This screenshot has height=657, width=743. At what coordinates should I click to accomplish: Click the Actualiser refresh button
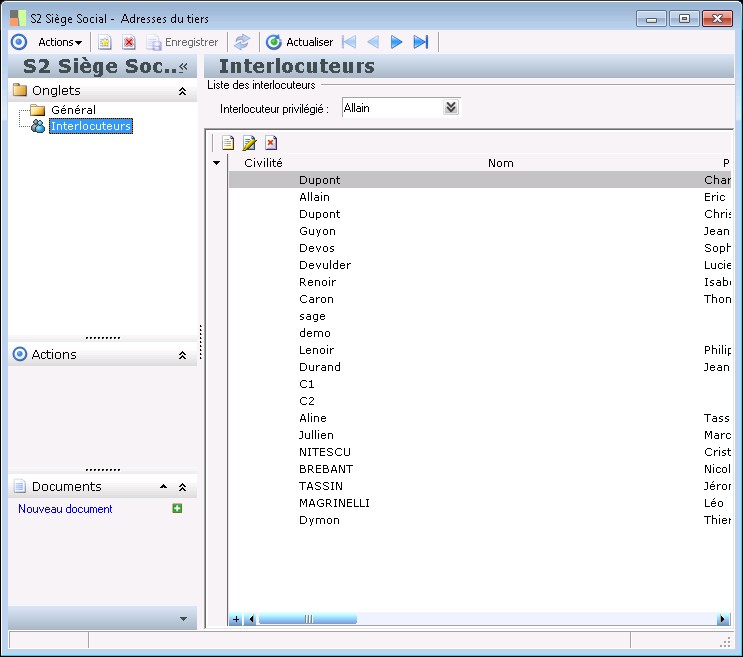(x=300, y=42)
